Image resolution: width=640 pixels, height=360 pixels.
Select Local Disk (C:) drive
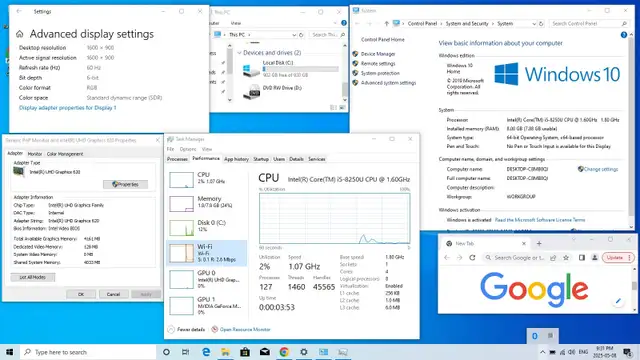[291, 69]
